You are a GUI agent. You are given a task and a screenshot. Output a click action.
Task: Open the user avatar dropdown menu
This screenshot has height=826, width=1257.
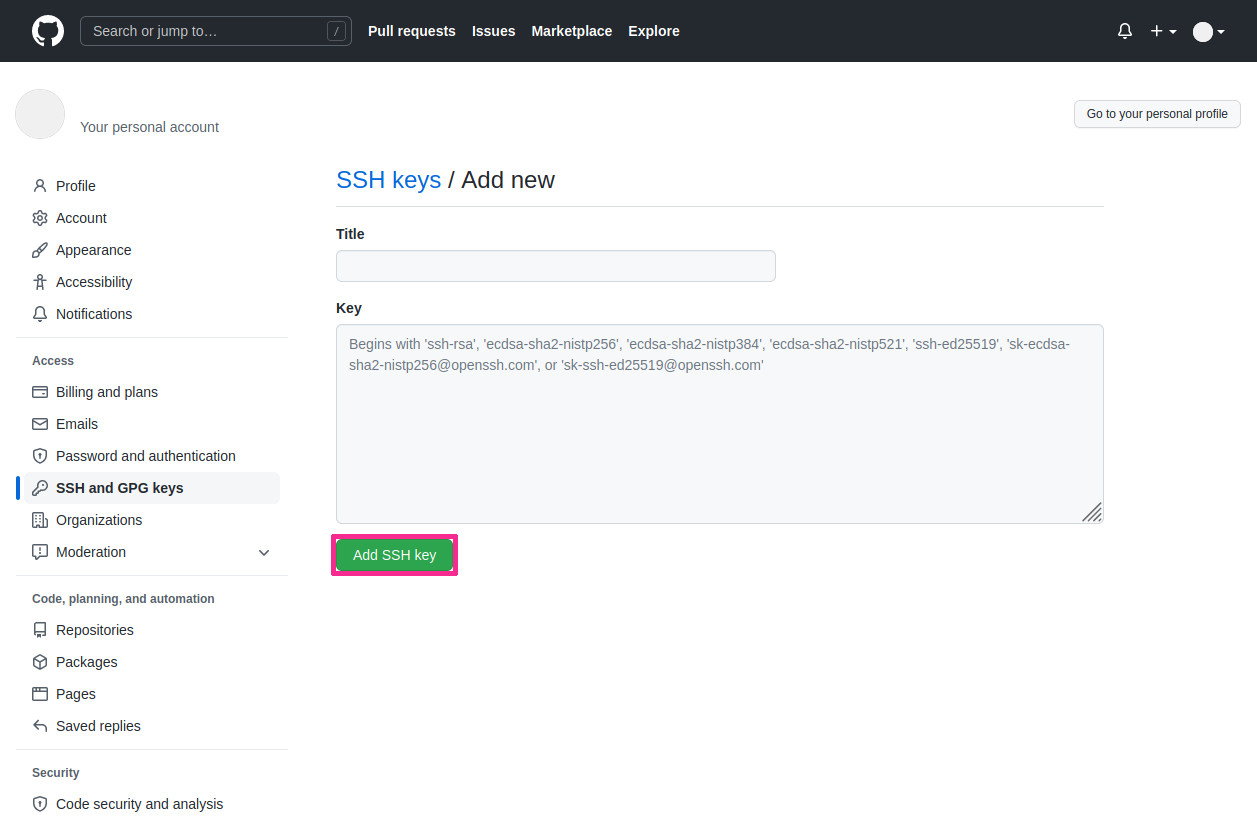(1208, 31)
